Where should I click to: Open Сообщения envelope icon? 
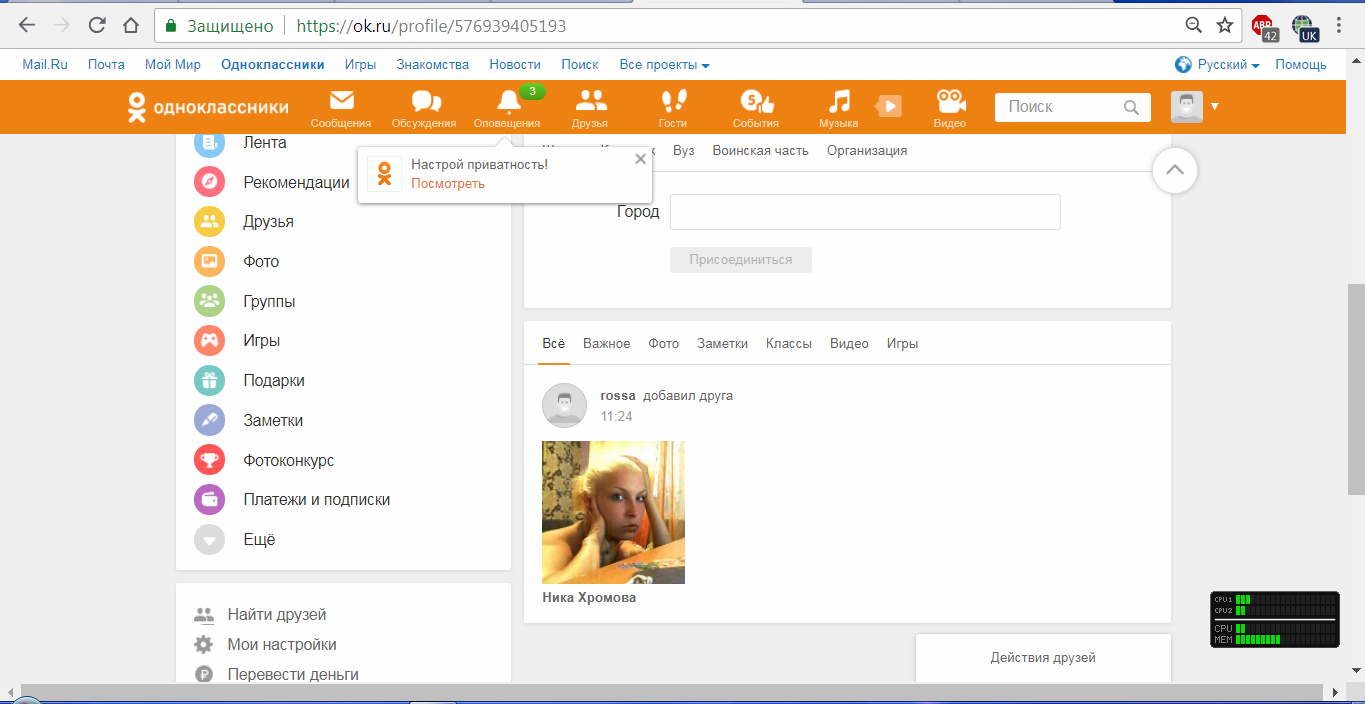[342, 100]
